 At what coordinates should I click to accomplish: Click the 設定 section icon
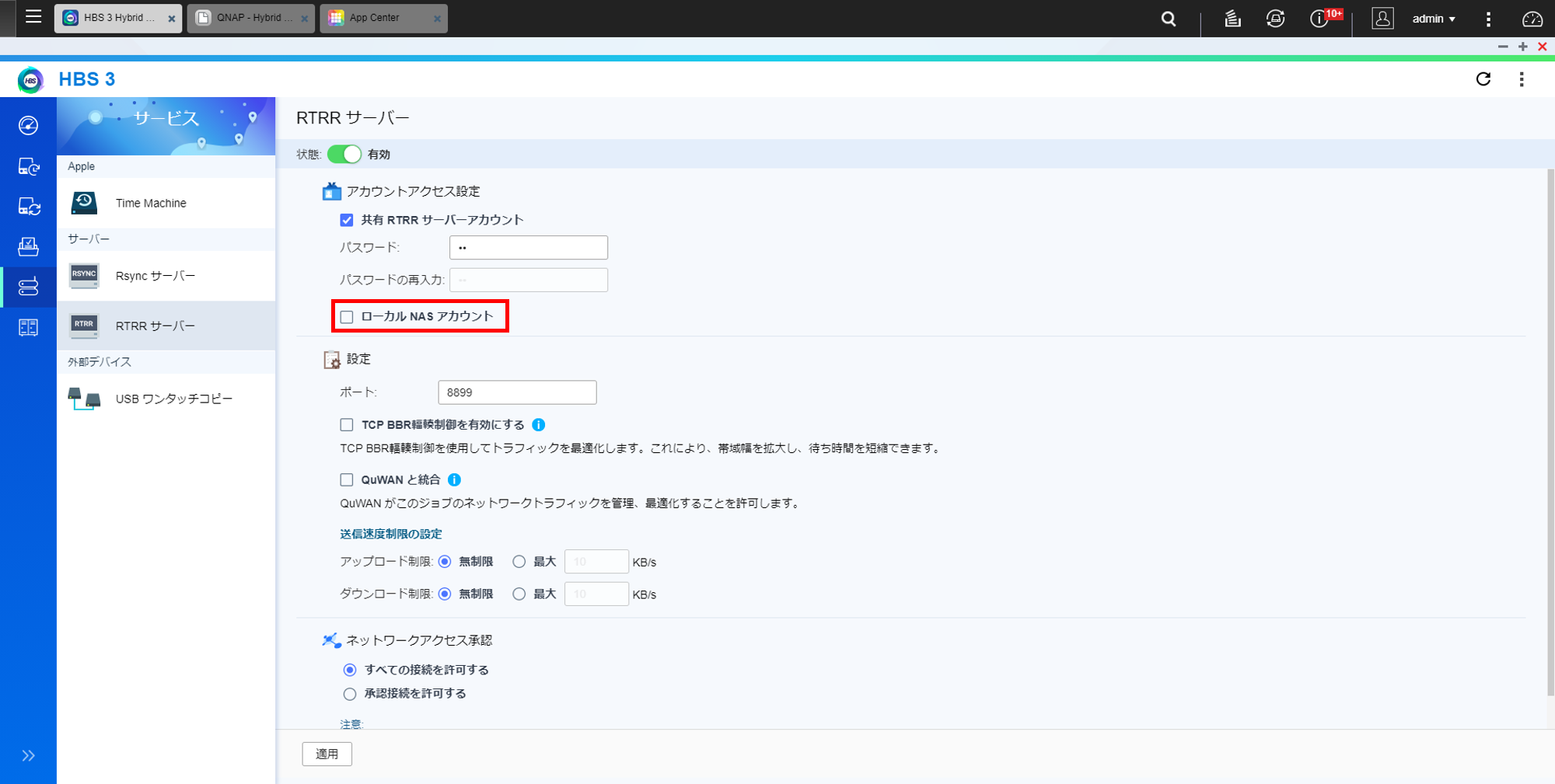(x=331, y=359)
